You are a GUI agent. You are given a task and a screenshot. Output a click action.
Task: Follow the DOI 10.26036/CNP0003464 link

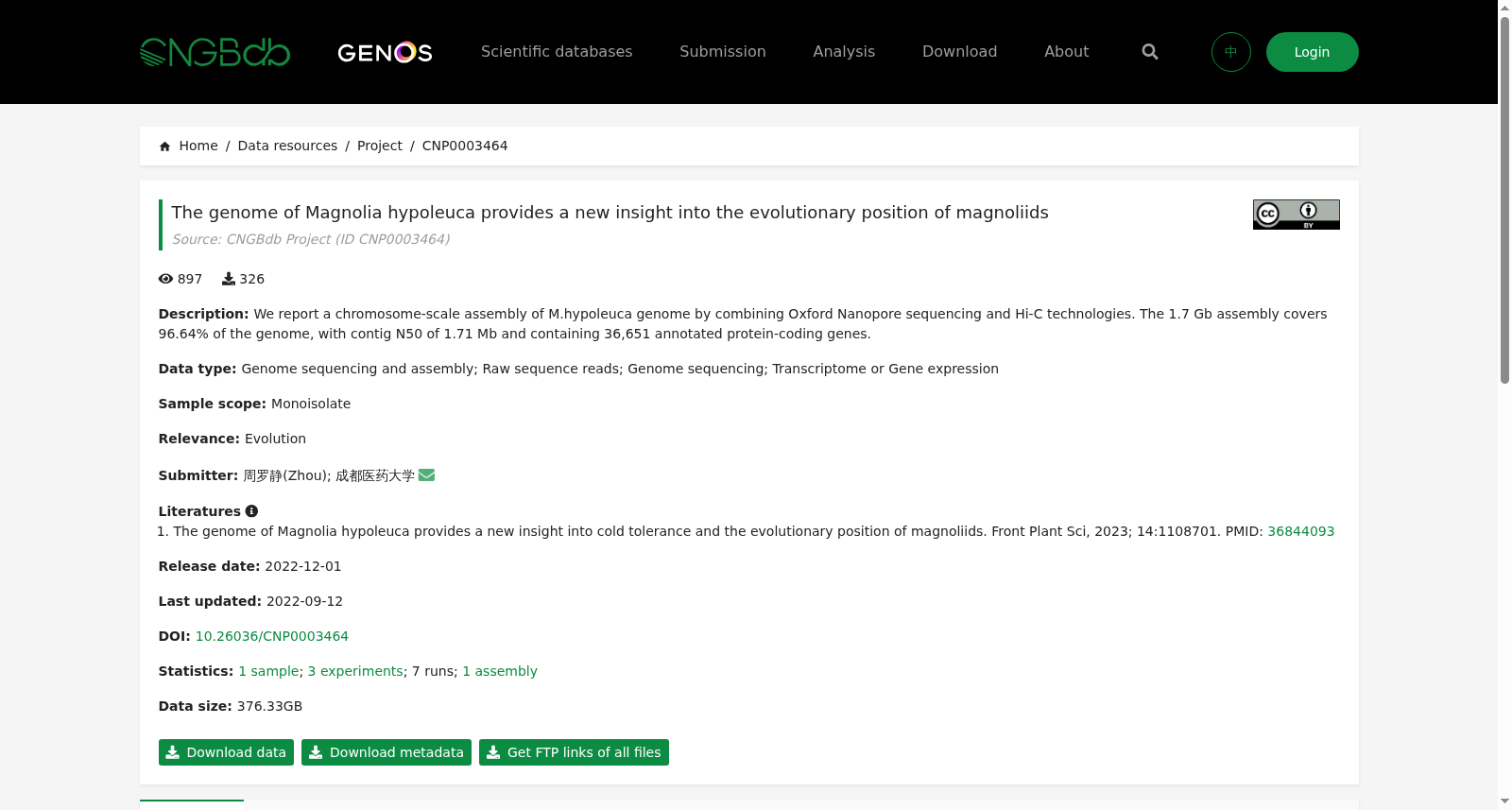272,636
